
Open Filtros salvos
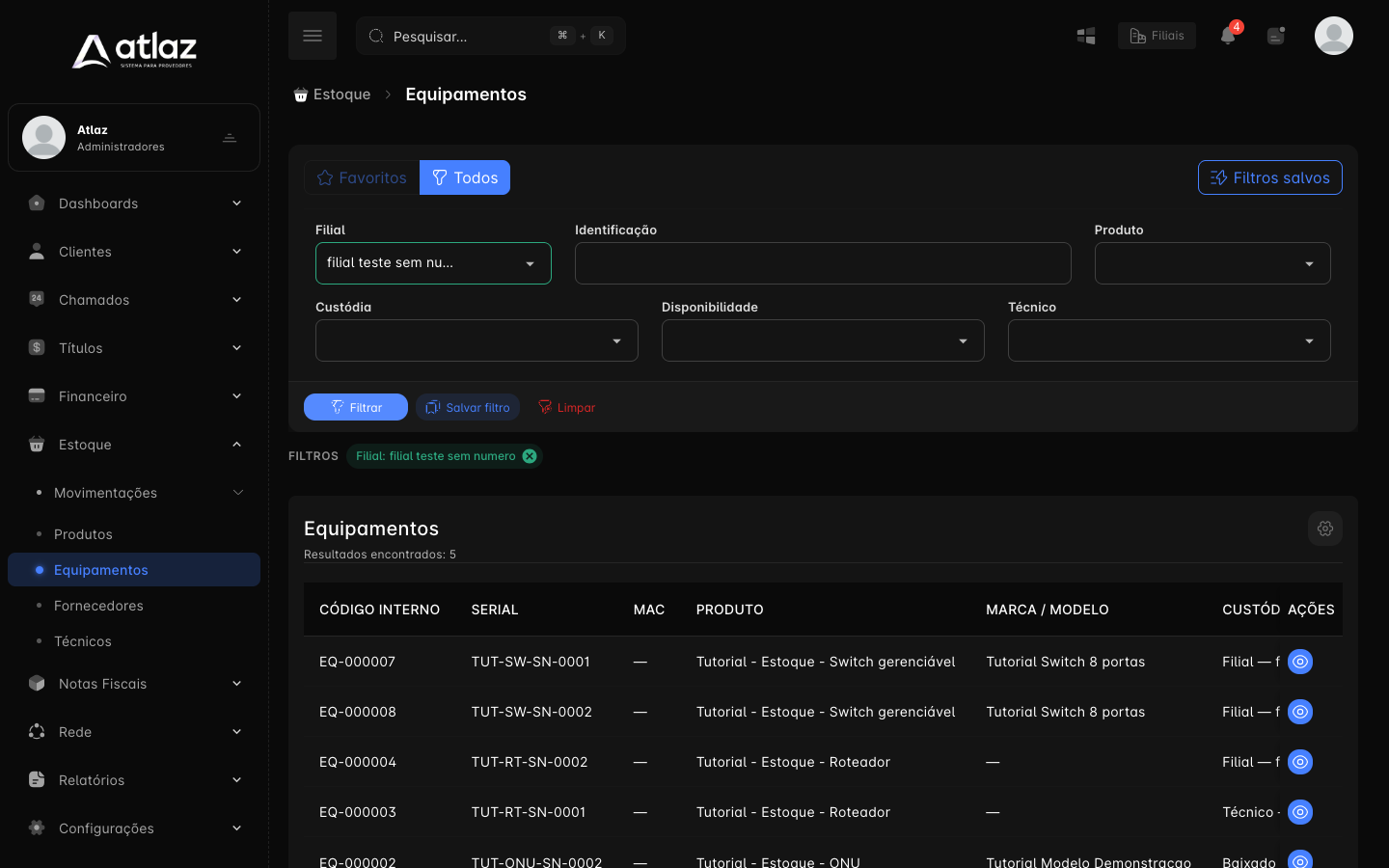[1270, 177]
